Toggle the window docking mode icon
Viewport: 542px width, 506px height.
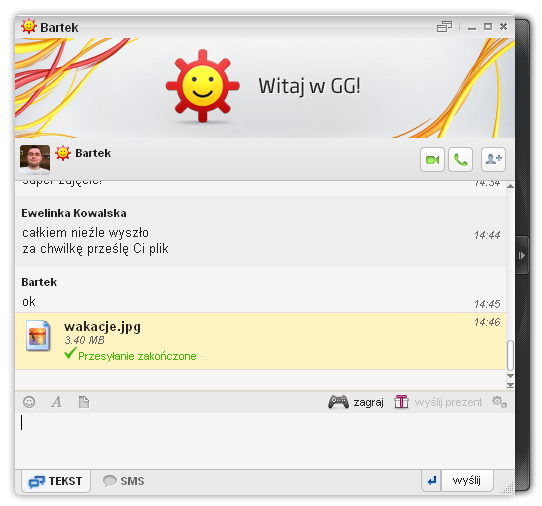click(445, 27)
